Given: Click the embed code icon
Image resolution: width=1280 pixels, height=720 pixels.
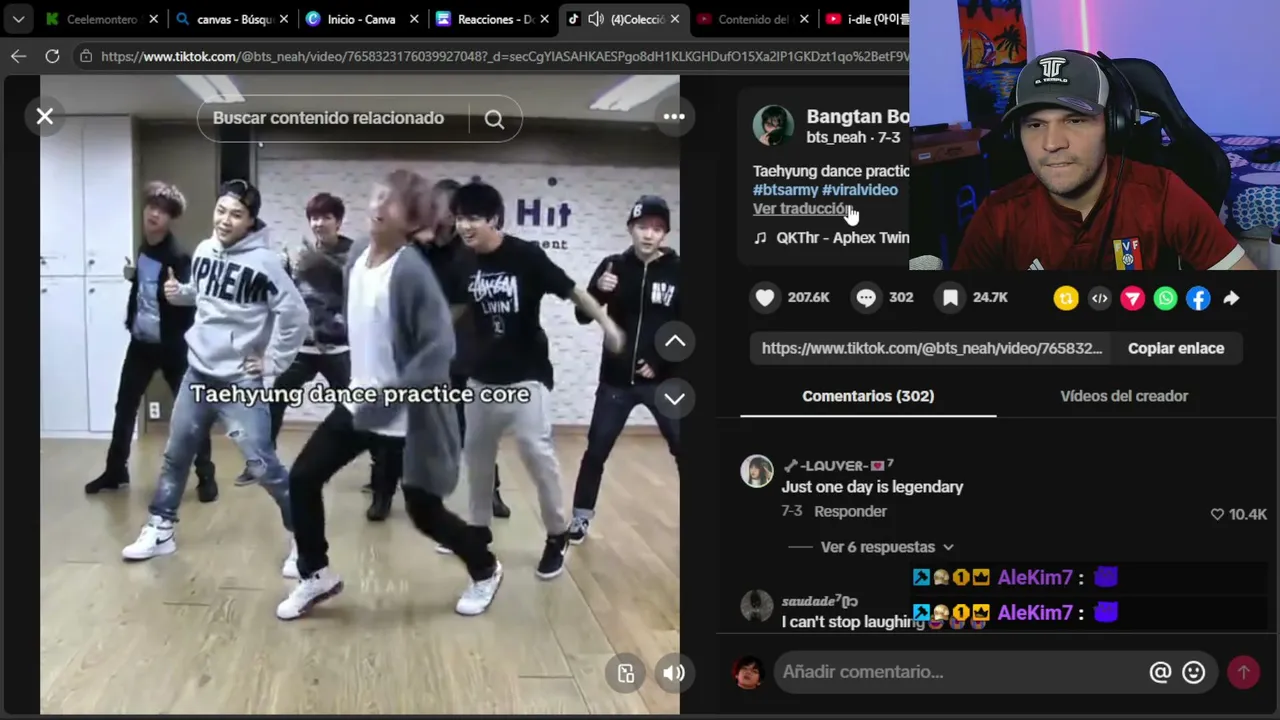Looking at the screenshot, I should [x=1099, y=298].
